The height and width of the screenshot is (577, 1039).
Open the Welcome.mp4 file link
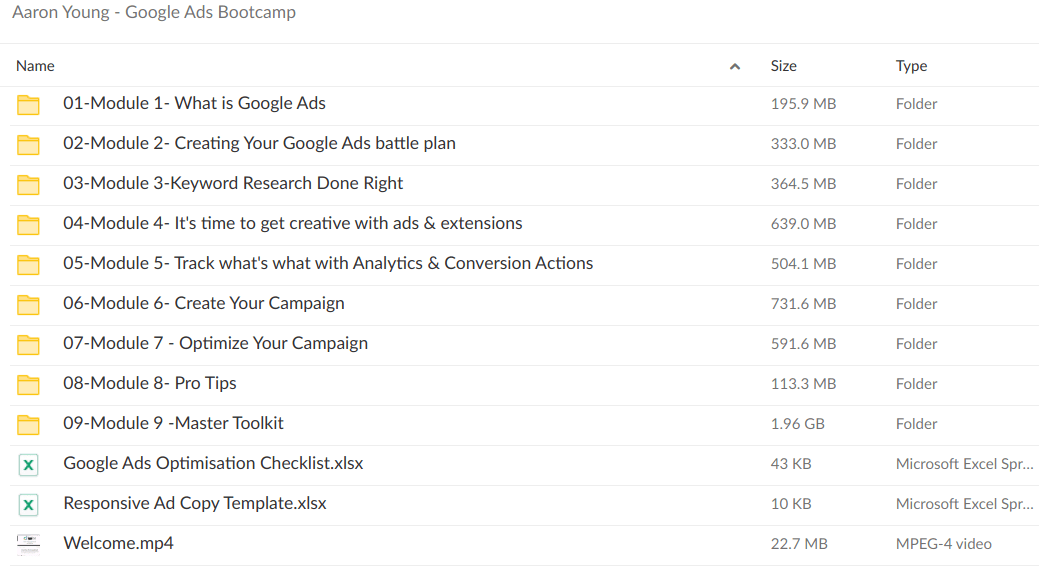tap(118, 543)
